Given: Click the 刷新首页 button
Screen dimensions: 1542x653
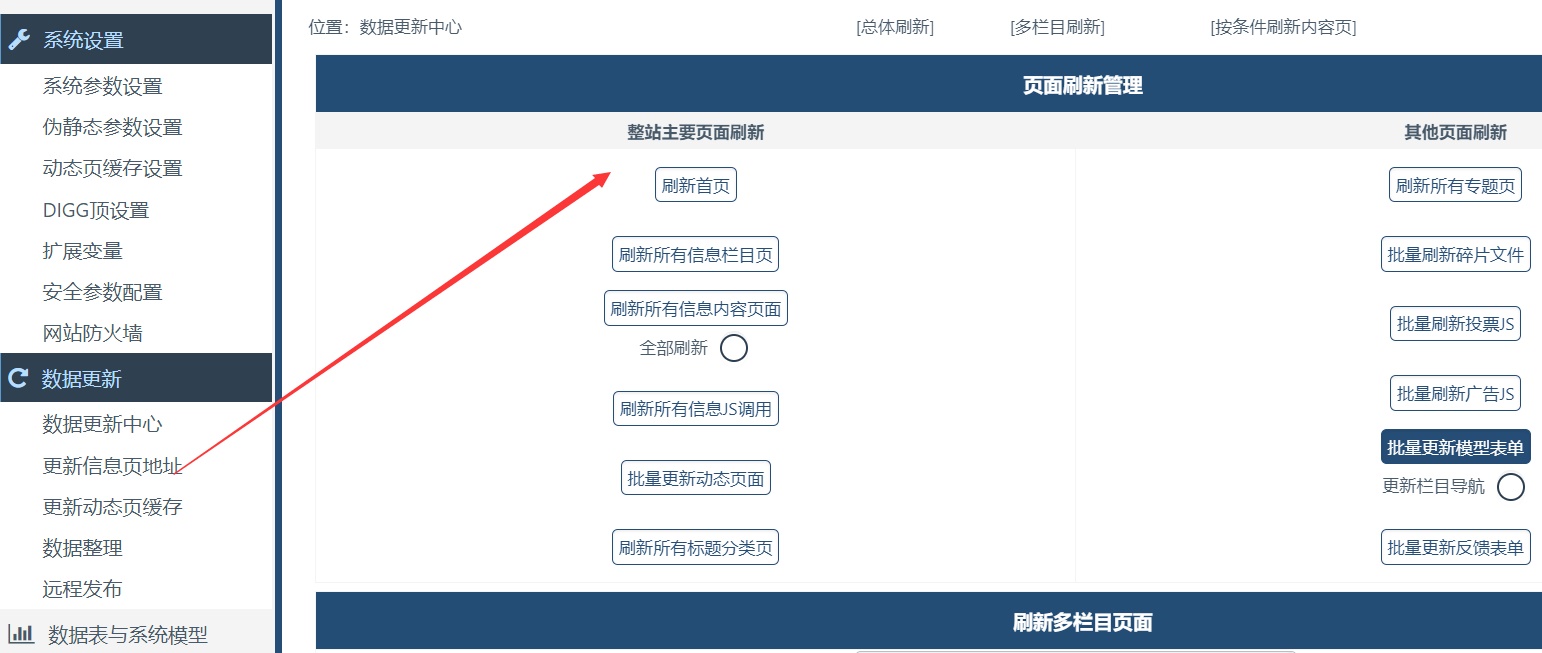Looking at the screenshot, I should point(696,185).
